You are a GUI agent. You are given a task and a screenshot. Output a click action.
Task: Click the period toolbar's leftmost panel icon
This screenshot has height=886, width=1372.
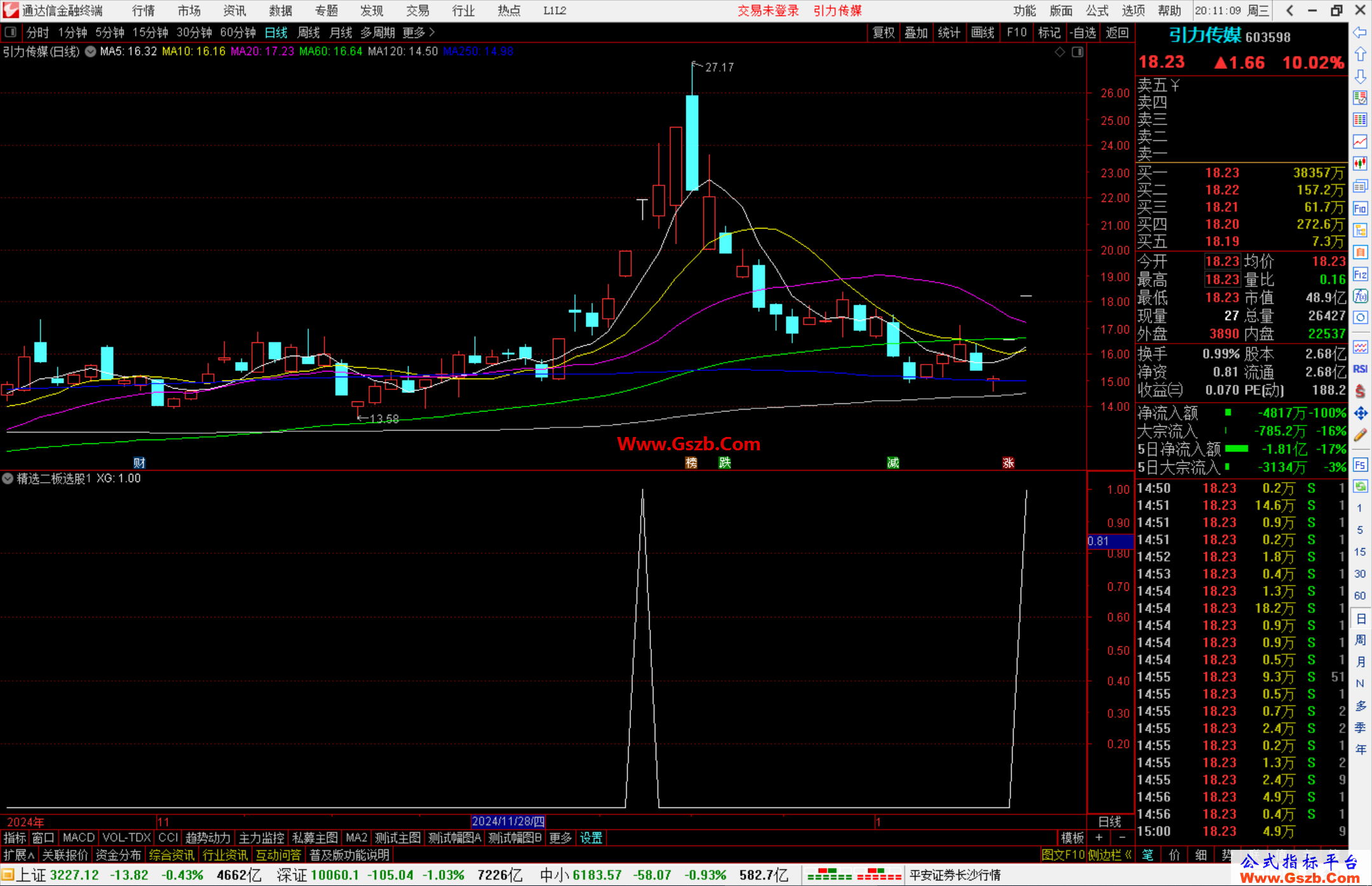pyautogui.click(x=11, y=32)
